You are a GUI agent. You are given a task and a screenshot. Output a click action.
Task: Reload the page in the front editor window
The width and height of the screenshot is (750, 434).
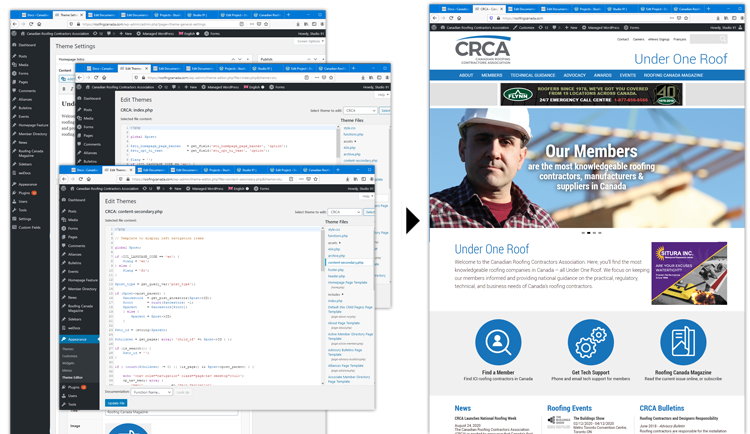80,179
